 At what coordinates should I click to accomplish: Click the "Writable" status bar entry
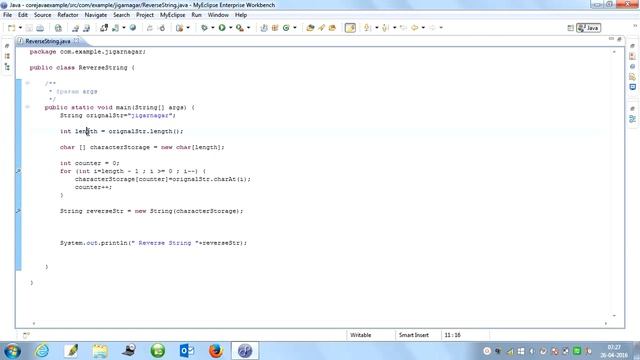pyautogui.click(x=360, y=335)
